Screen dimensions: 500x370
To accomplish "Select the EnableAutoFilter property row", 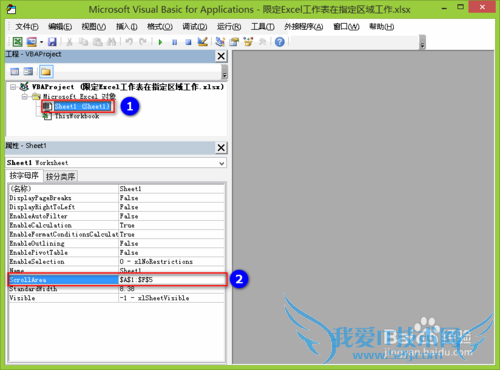I will tap(117, 216).
